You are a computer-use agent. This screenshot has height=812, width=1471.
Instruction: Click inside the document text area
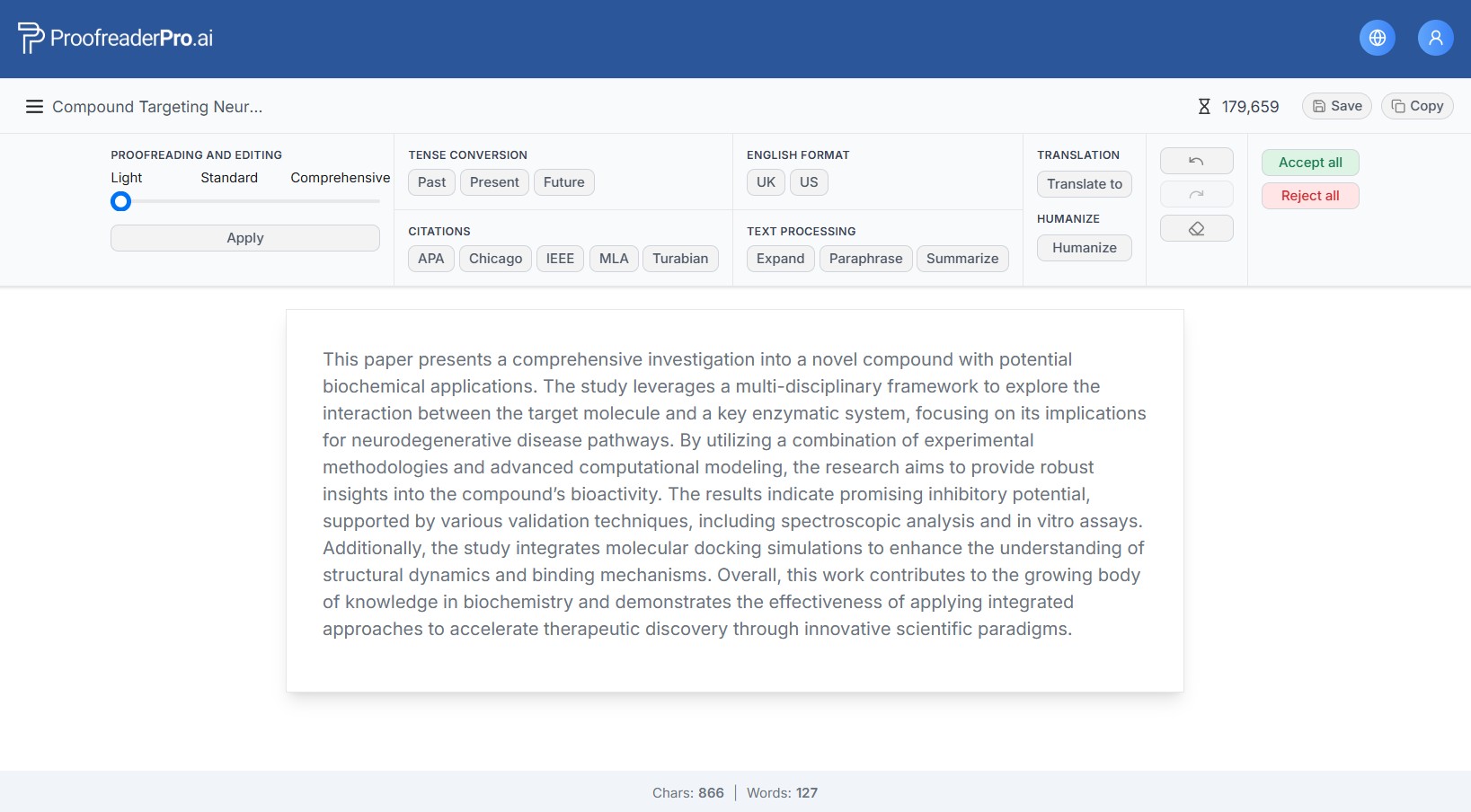pyautogui.click(x=734, y=494)
